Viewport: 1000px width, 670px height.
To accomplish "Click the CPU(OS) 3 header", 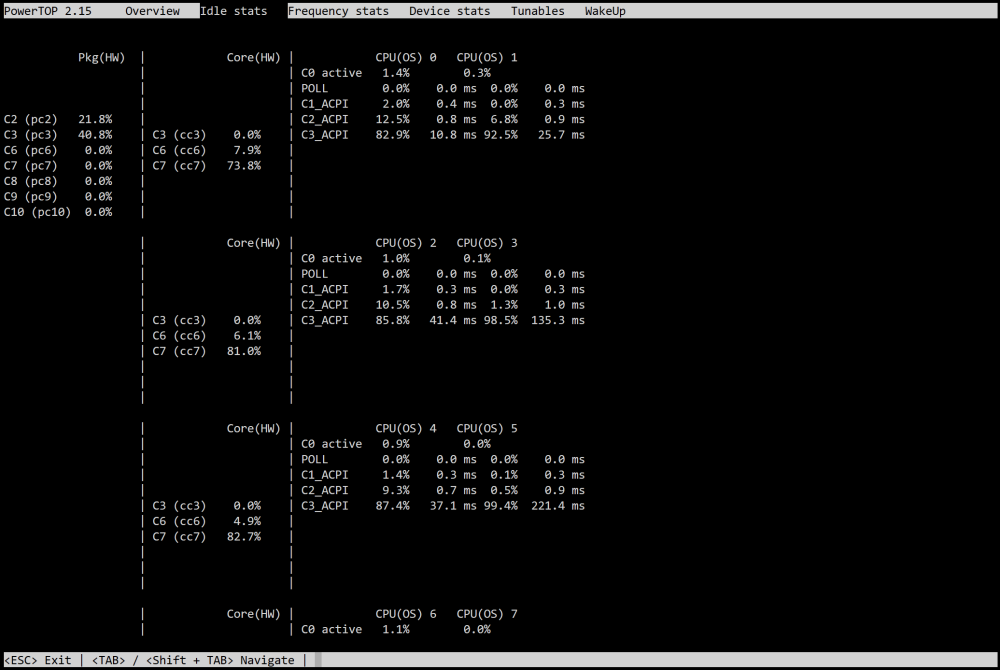I will (487, 243).
